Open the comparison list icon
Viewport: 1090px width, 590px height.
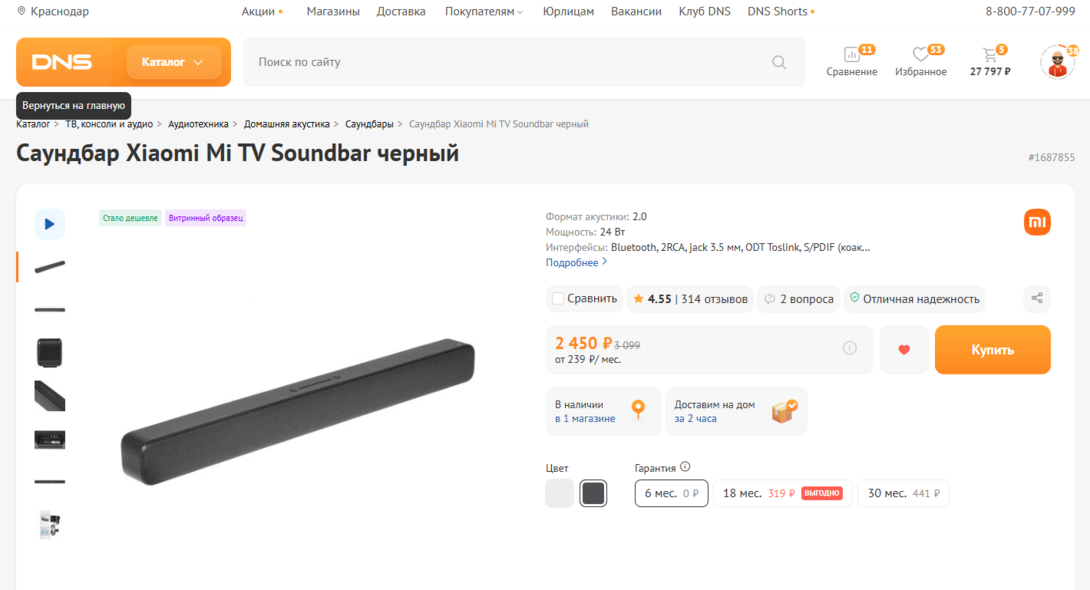pos(852,56)
